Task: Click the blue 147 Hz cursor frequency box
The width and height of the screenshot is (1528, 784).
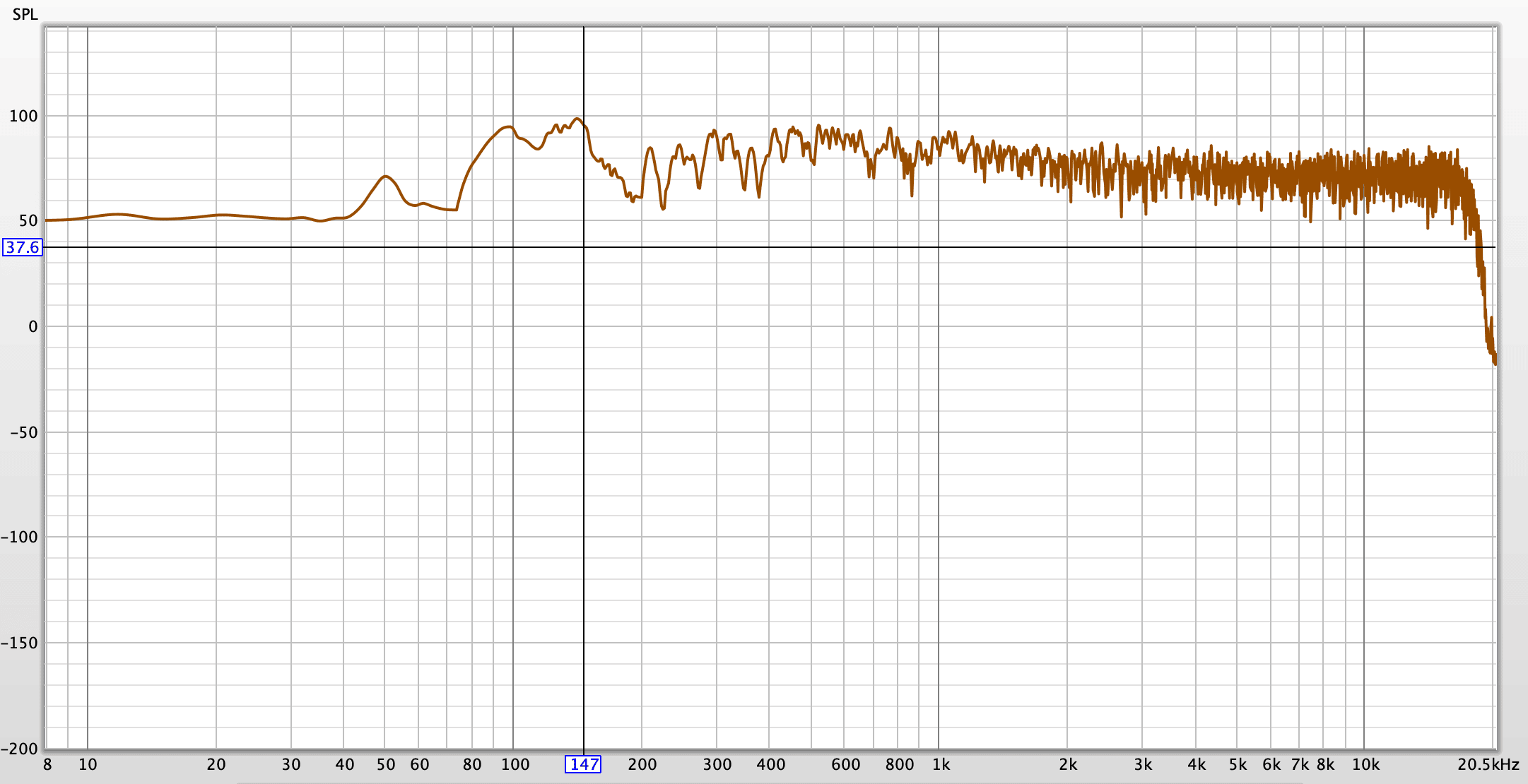Action: tap(583, 764)
